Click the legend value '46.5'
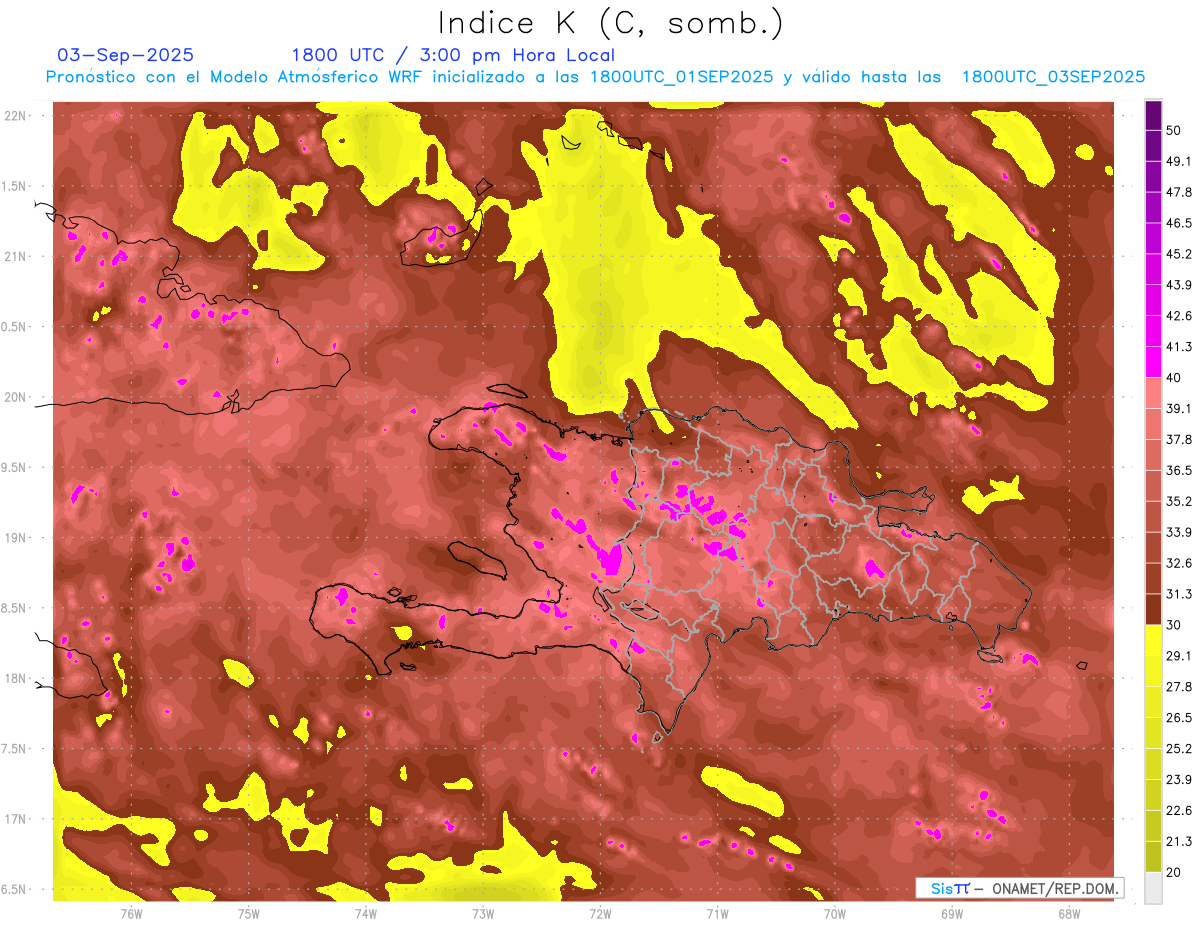The height and width of the screenshot is (927, 1200). [1179, 223]
